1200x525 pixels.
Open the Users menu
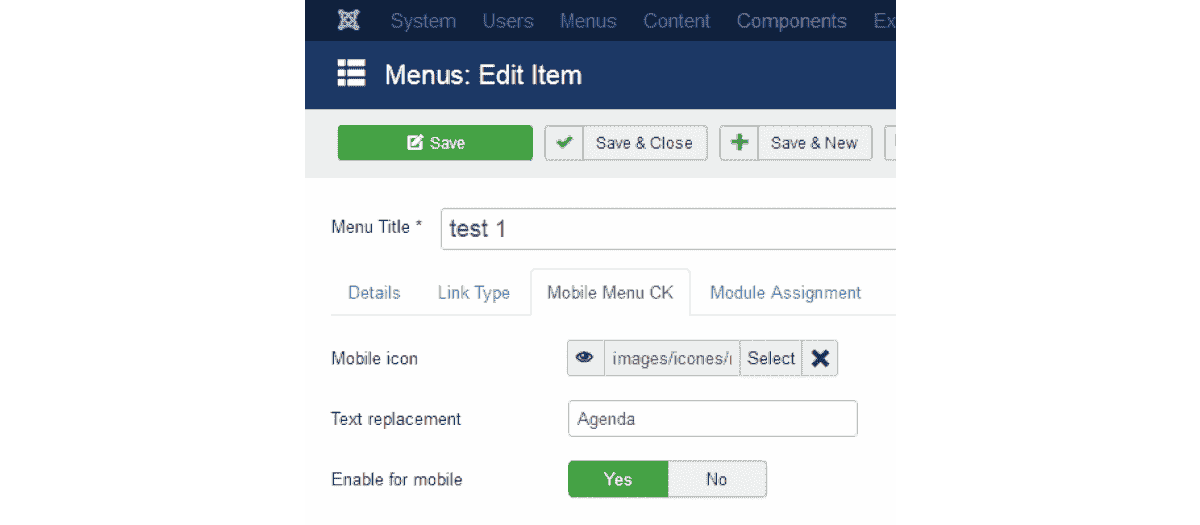508,21
